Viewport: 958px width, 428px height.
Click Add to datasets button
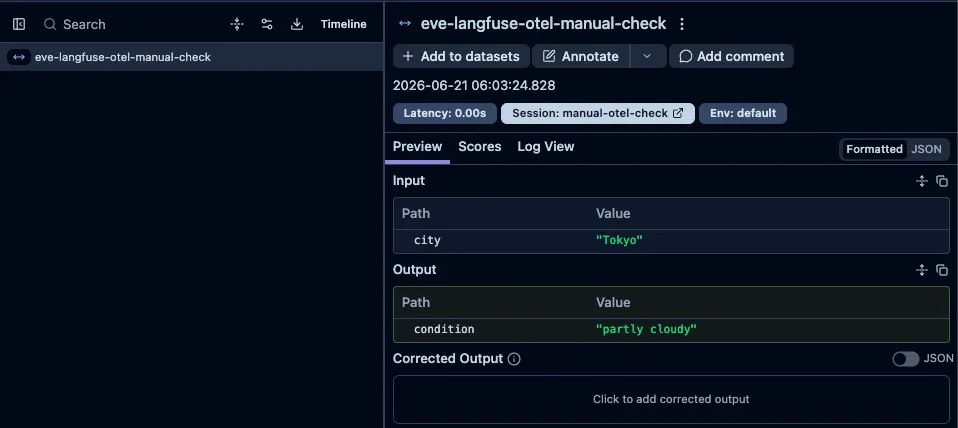461,56
